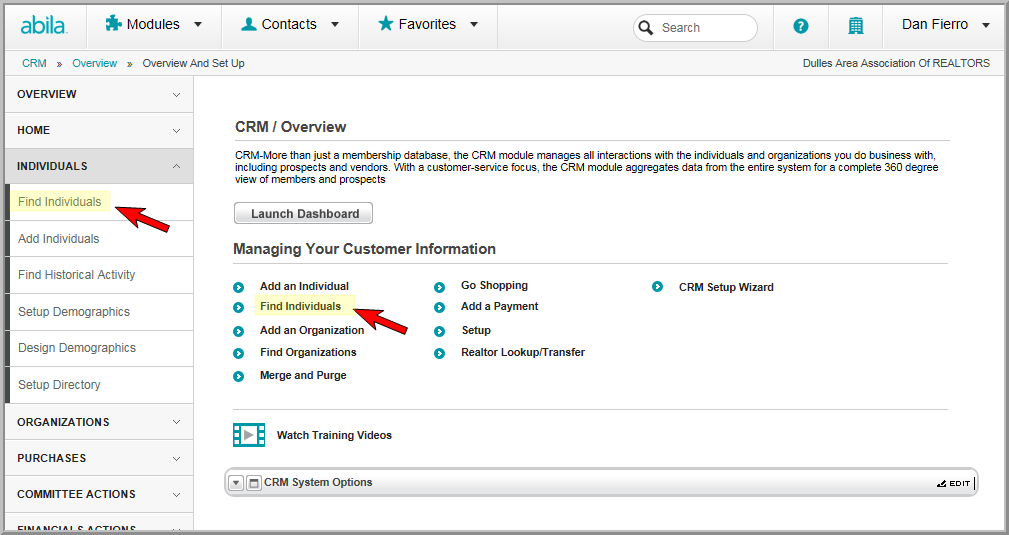Viewport: 1009px width, 535px height.
Task: Open the Setup link in main content
Action: 476,330
